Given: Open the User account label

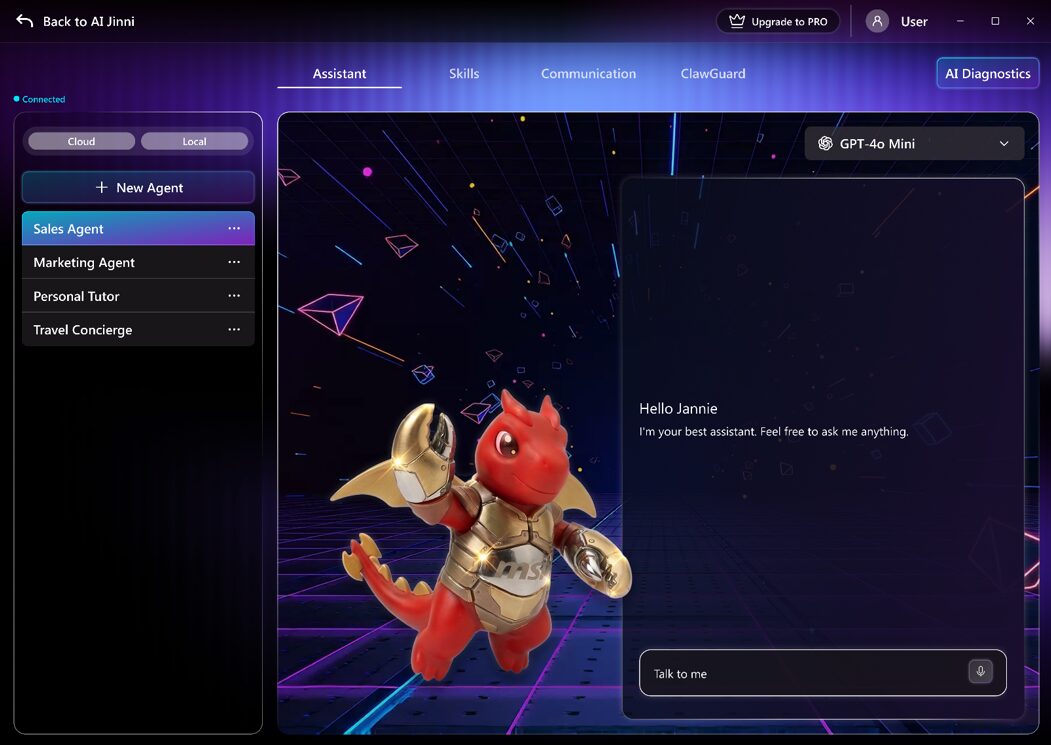Looking at the screenshot, I should coord(914,22).
